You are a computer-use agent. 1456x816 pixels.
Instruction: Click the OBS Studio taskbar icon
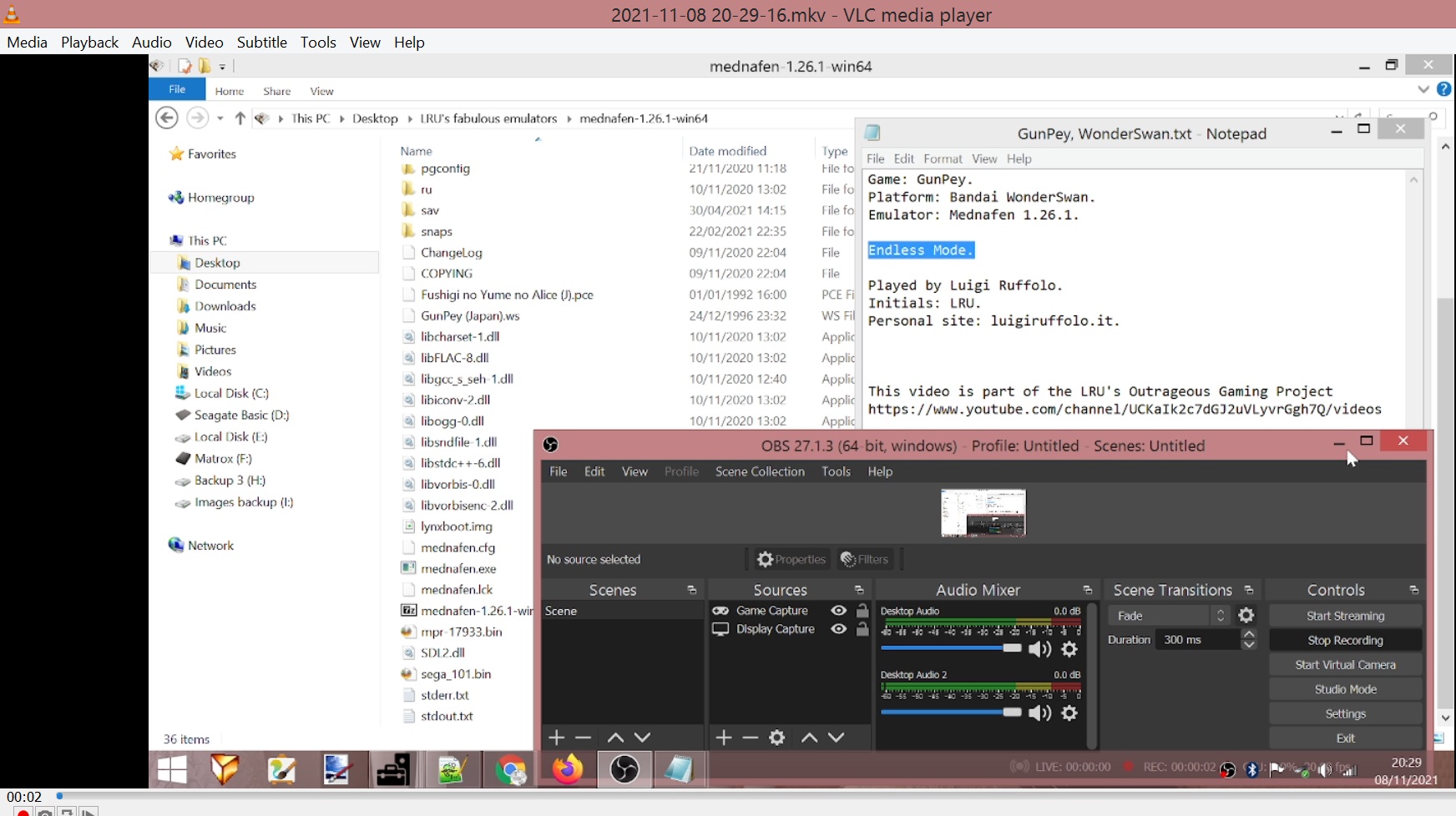(x=624, y=769)
